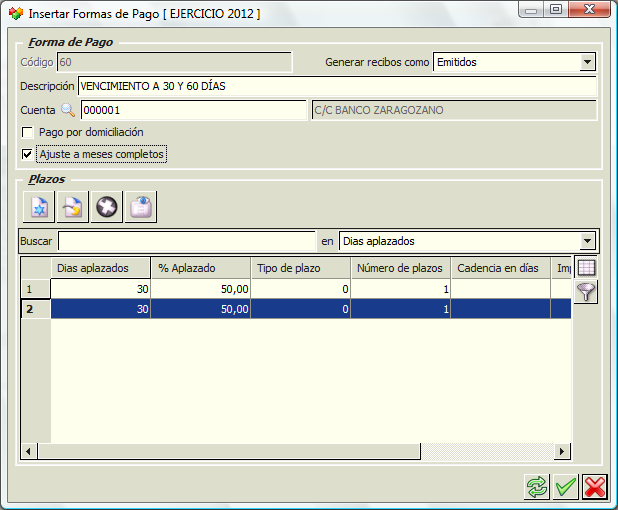Accept with the green checkmark button
The height and width of the screenshot is (510, 618).
[566, 487]
